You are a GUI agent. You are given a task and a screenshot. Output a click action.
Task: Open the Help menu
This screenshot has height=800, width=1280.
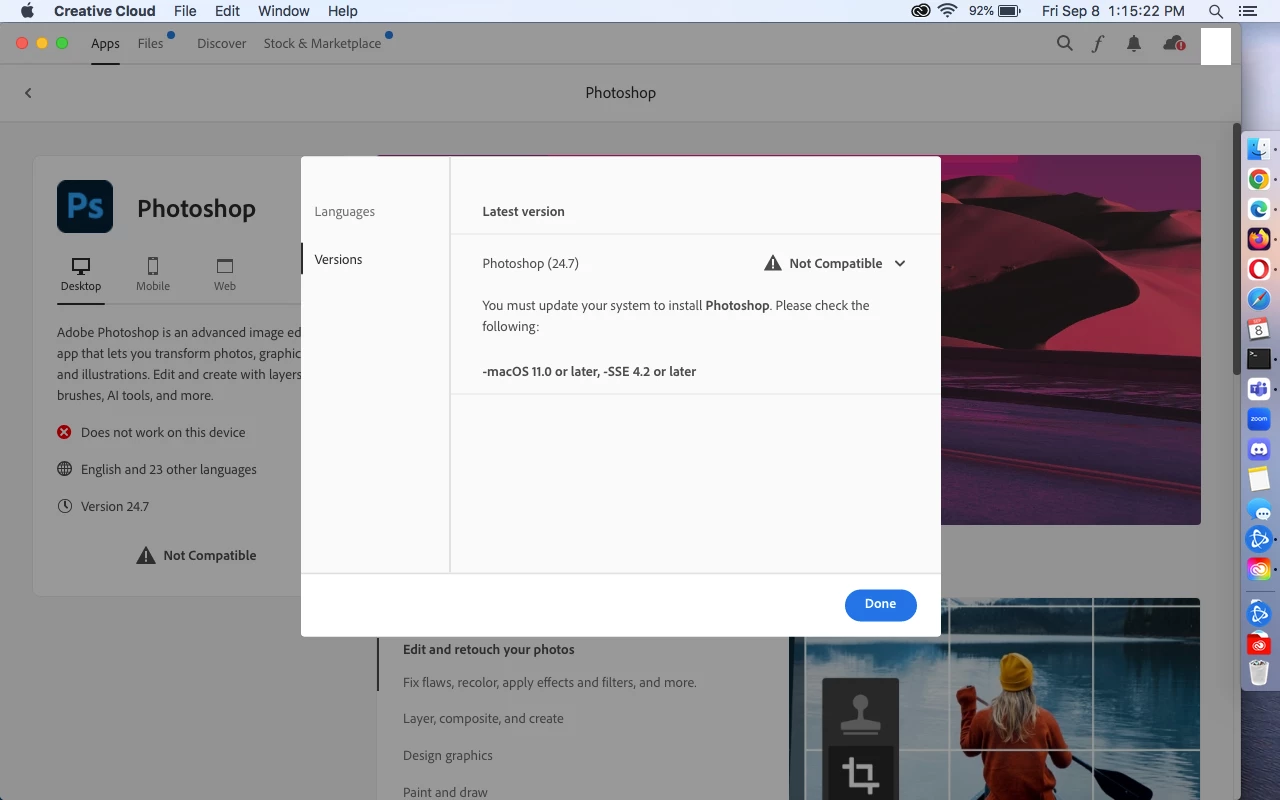tap(343, 11)
